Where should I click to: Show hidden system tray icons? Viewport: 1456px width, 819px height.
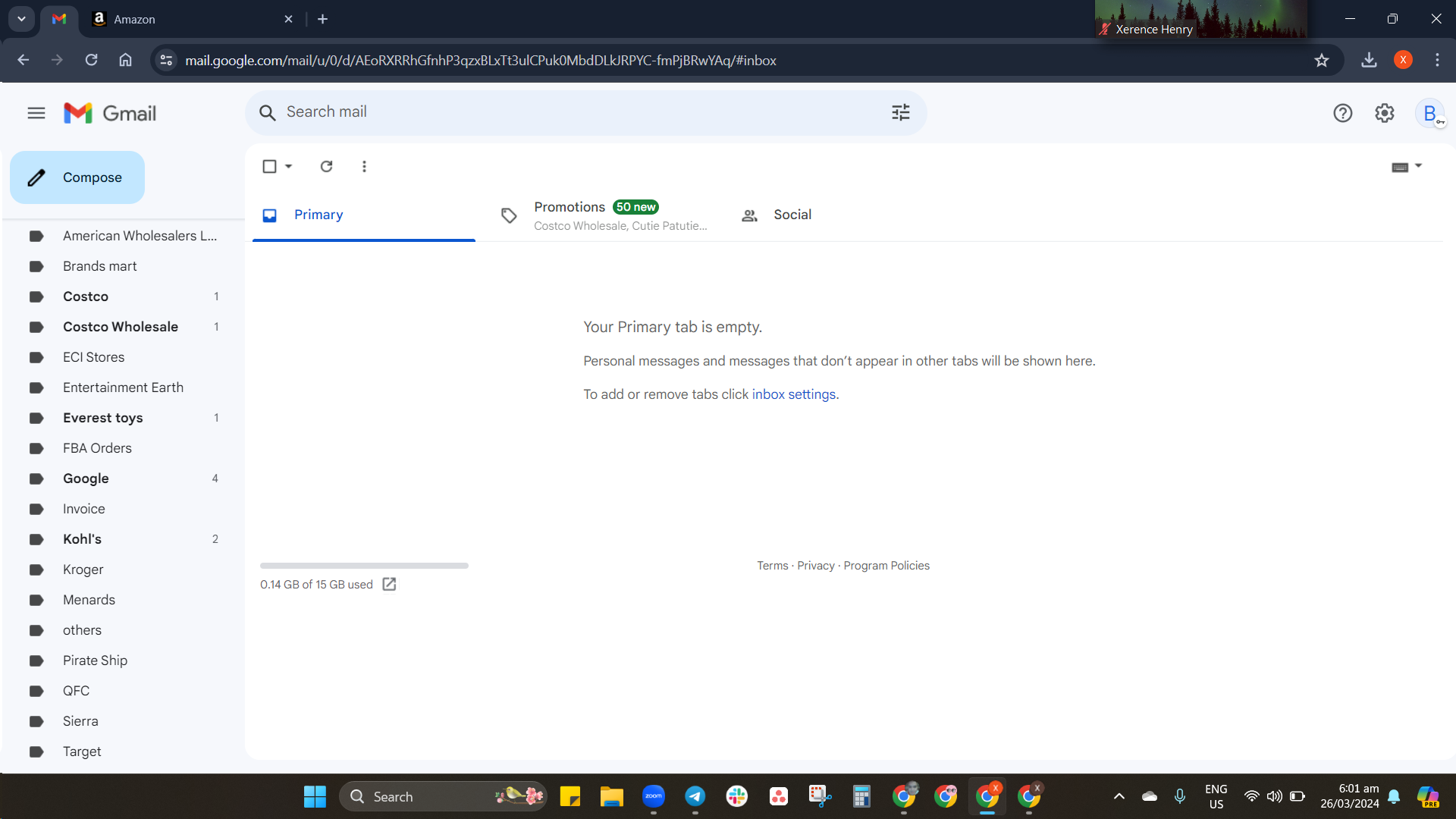tap(1119, 796)
